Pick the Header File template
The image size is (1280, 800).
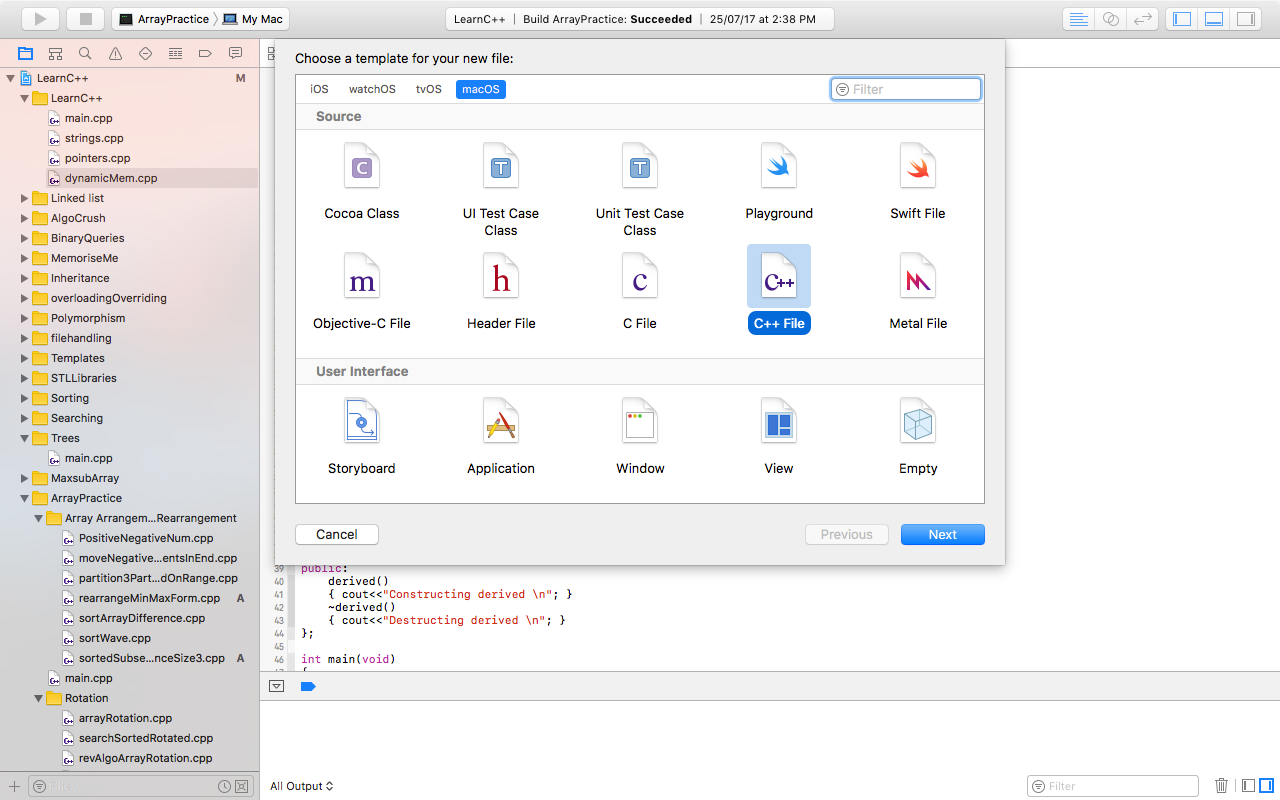501,291
